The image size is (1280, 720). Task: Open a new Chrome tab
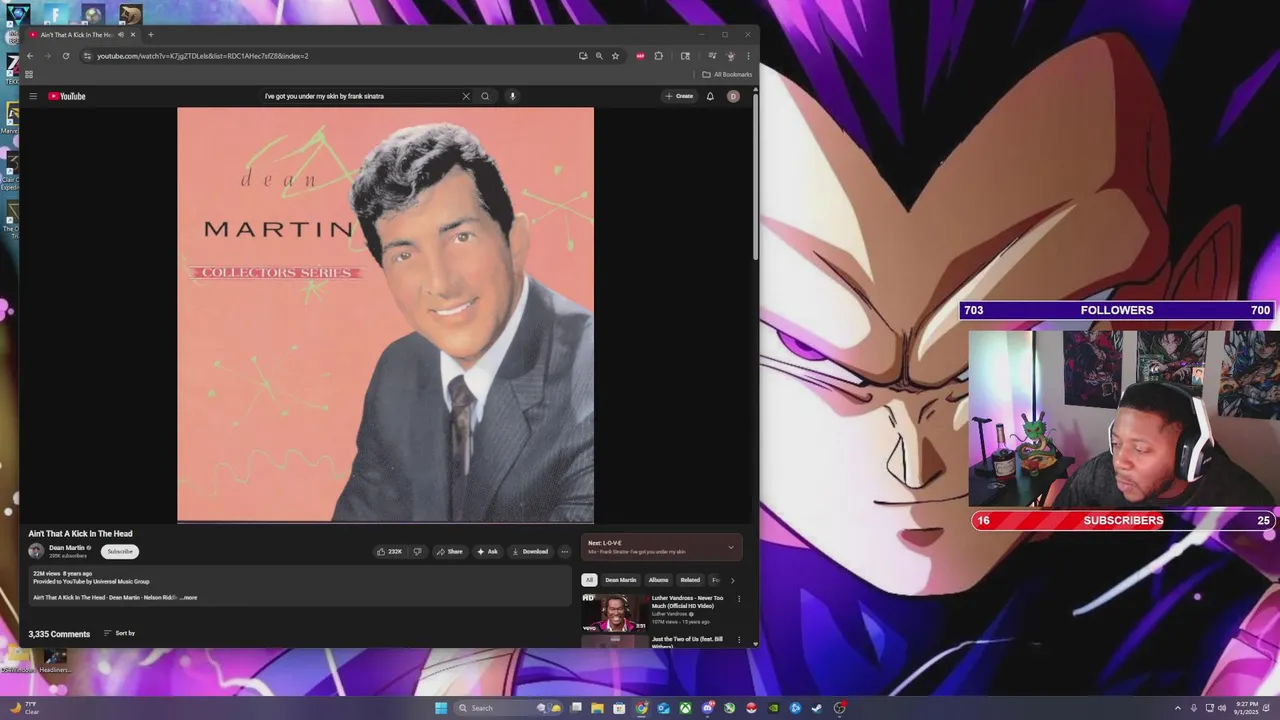click(x=151, y=35)
